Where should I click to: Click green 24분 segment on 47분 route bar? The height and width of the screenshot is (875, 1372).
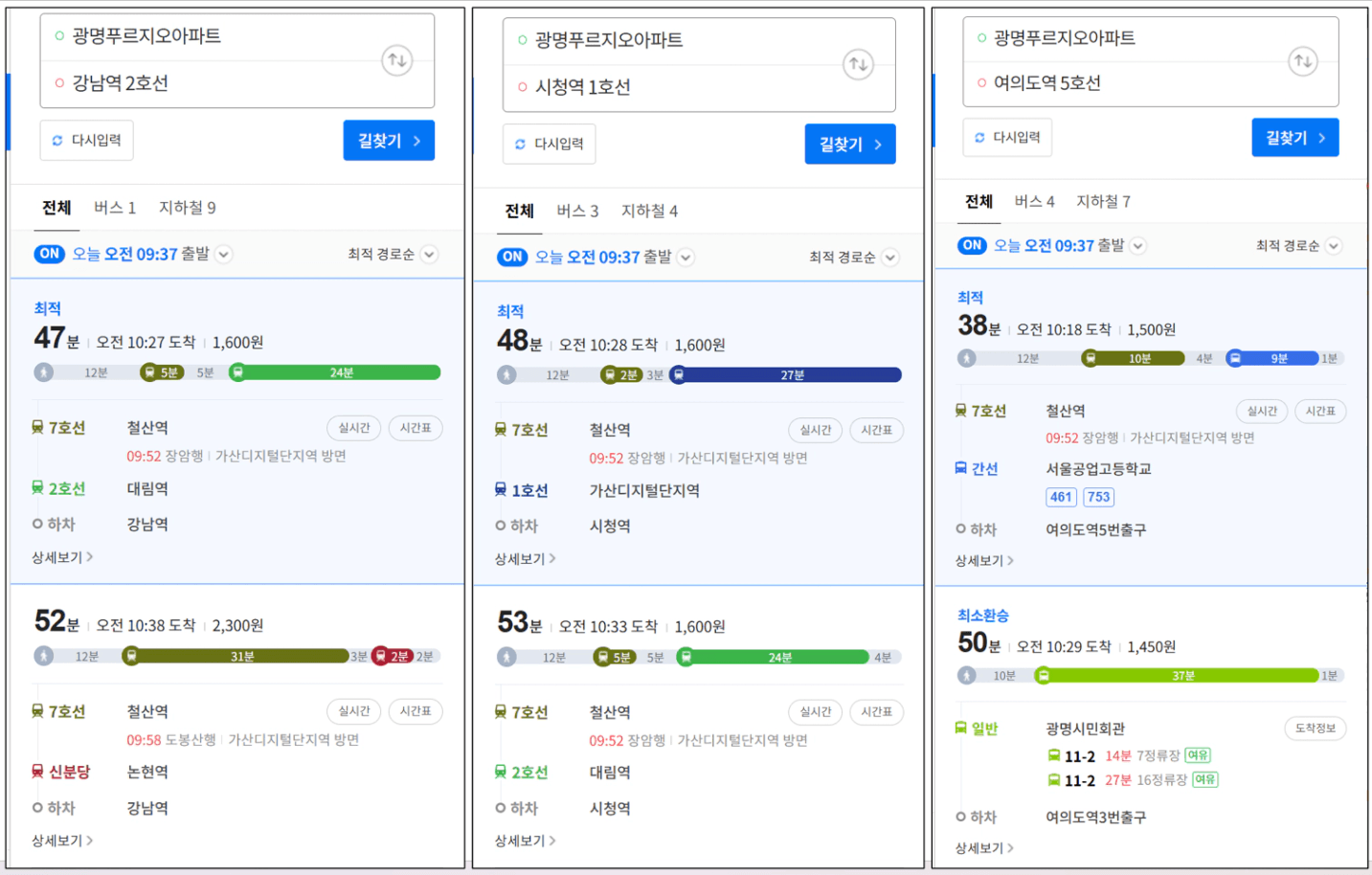pyautogui.click(x=336, y=372)
